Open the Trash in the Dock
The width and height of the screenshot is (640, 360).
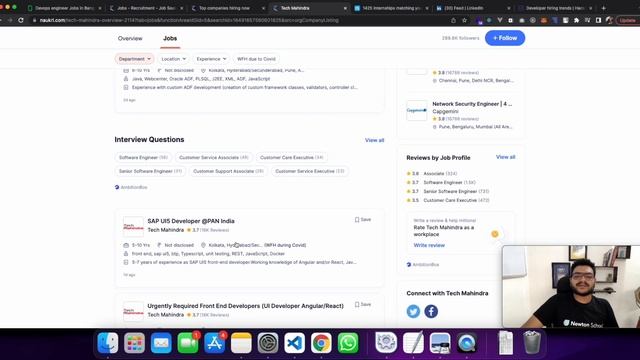coord(532,343)
